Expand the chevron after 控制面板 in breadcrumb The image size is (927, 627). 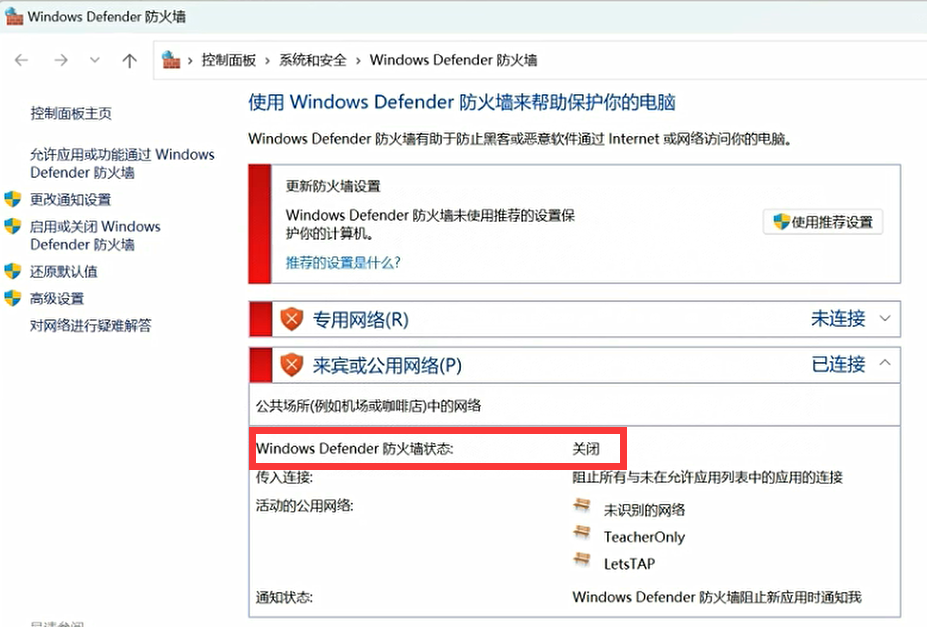267,60
